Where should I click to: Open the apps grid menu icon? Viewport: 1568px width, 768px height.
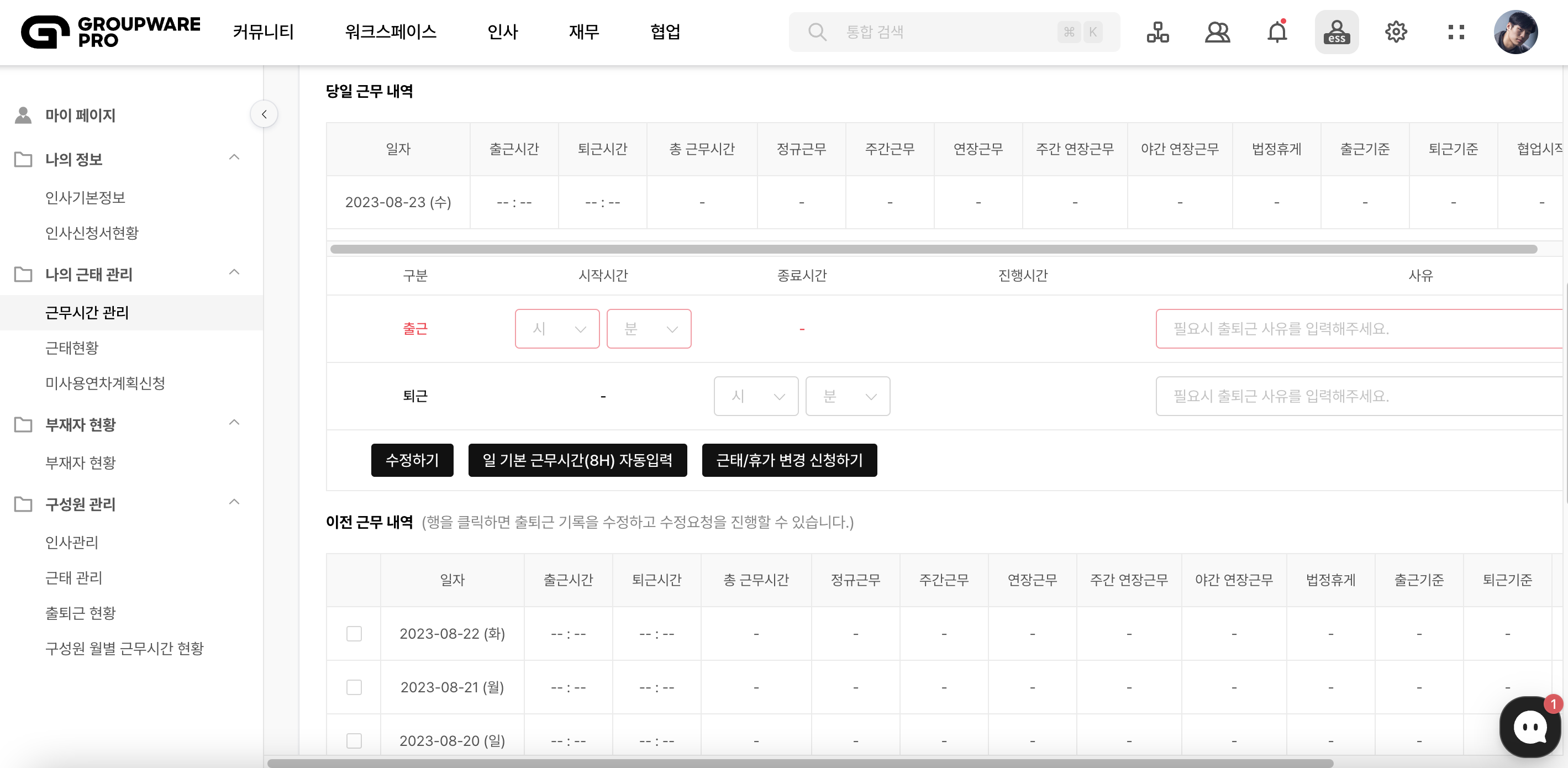(1456, 31)
